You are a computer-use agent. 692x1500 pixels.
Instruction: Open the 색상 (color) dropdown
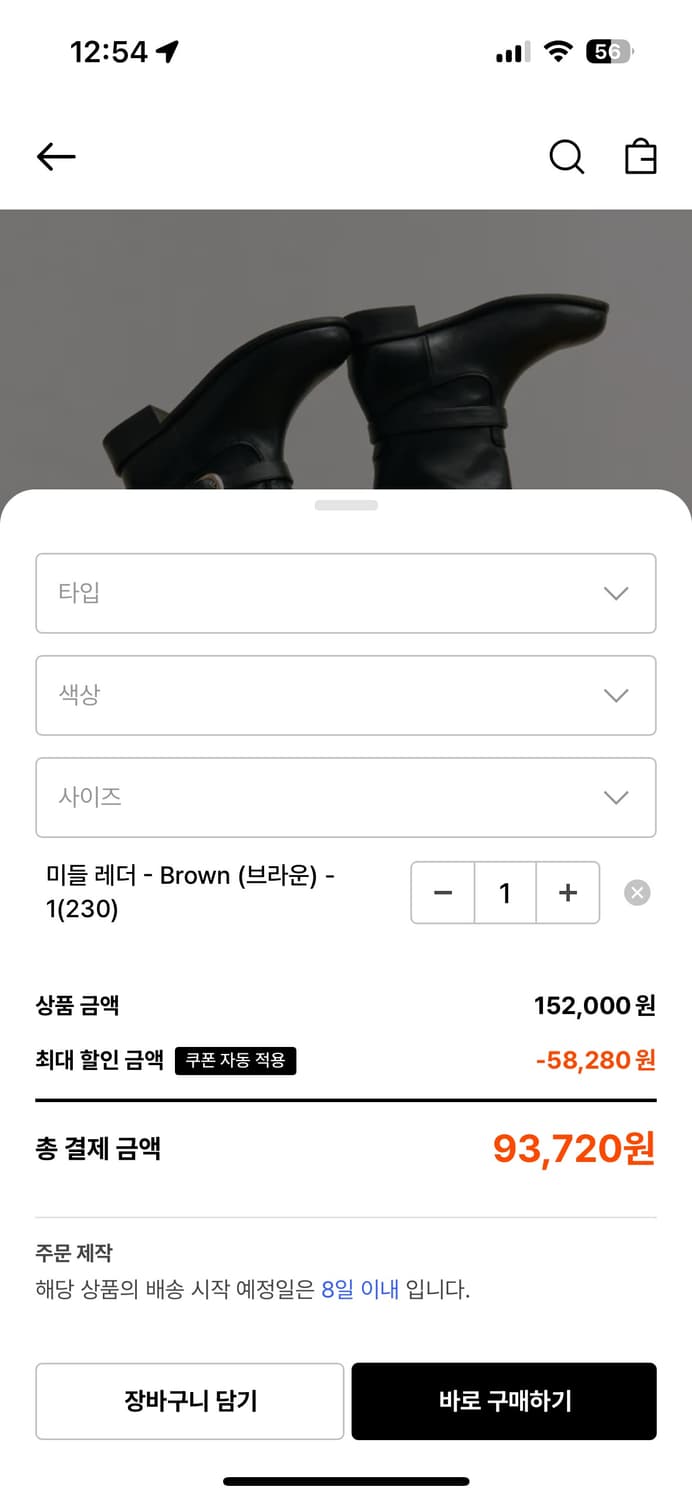pos(346,695)
